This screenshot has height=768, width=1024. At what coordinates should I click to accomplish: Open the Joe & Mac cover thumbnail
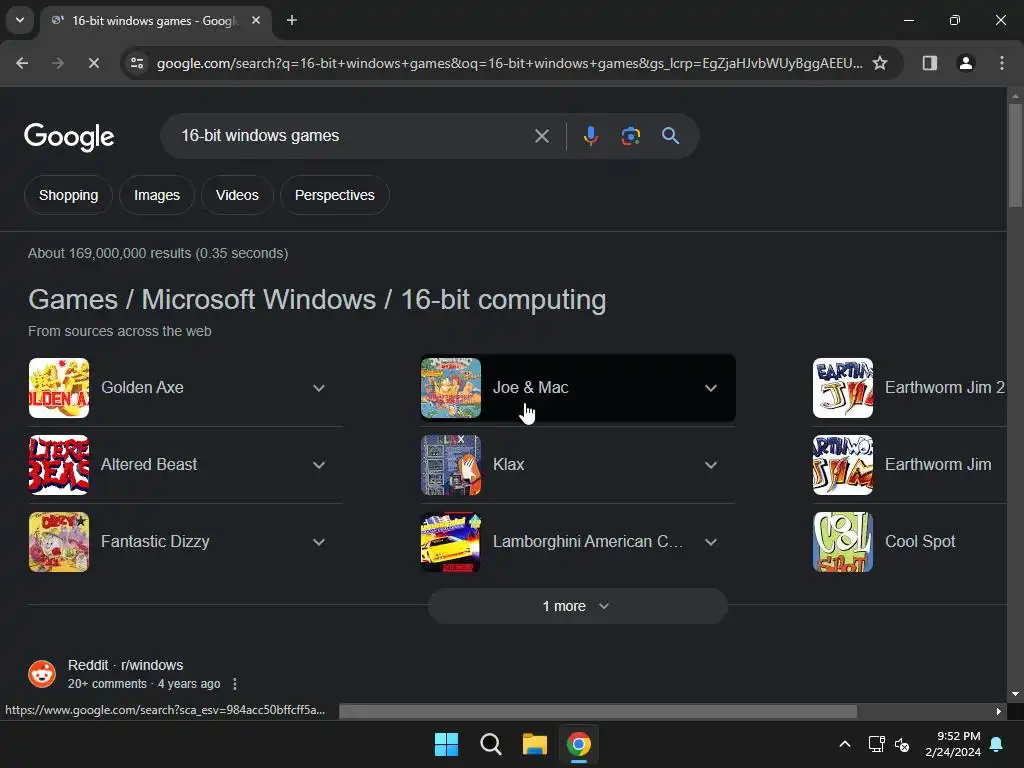tap(451, 388)
